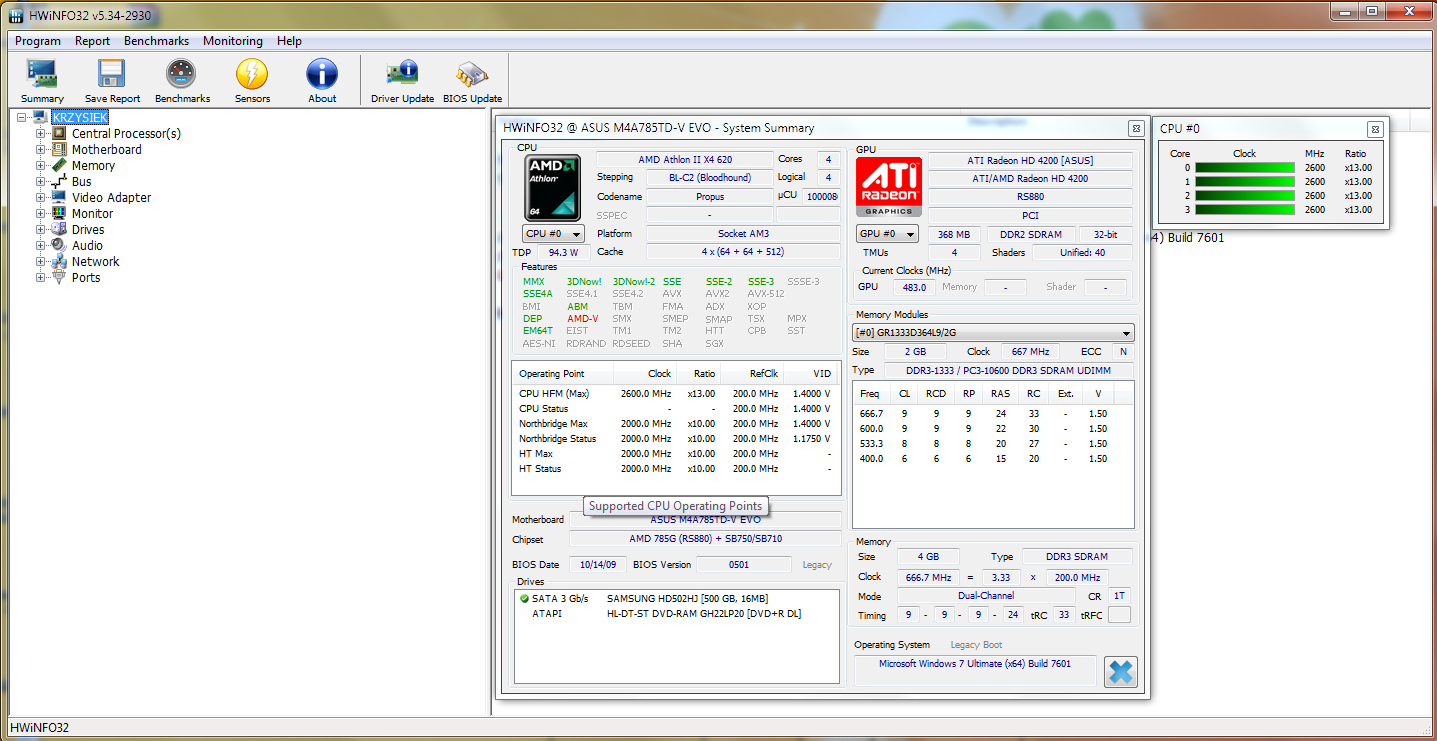Click the Video Adapter tree icon
1437x741 pixels.
point(59,197)
